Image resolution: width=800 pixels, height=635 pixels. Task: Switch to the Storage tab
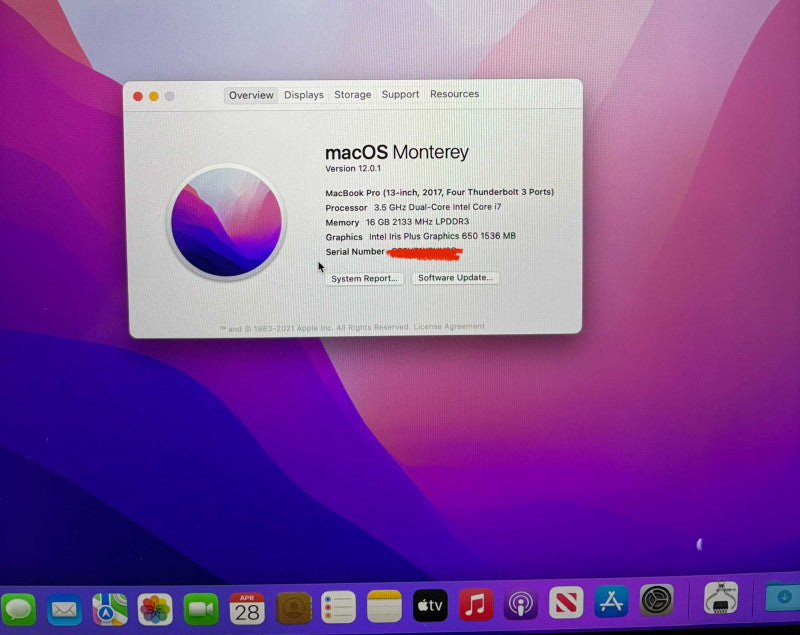tap(353, 95)
